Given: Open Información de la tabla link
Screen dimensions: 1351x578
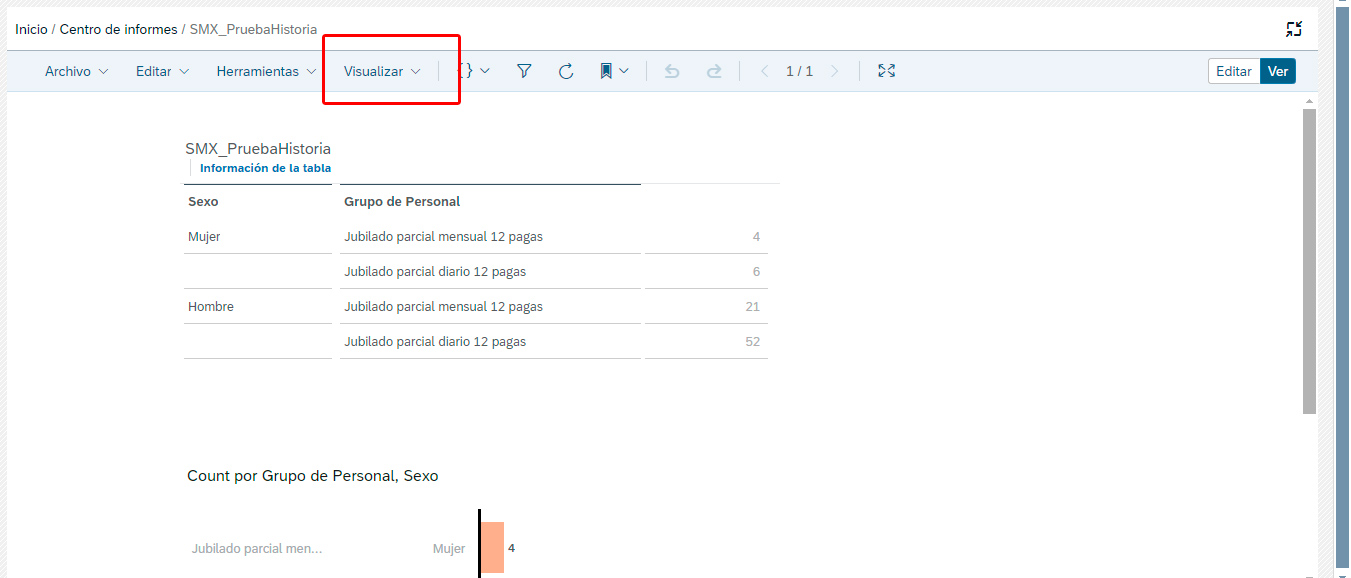Looking at the screenshot, I should (265, 168).
